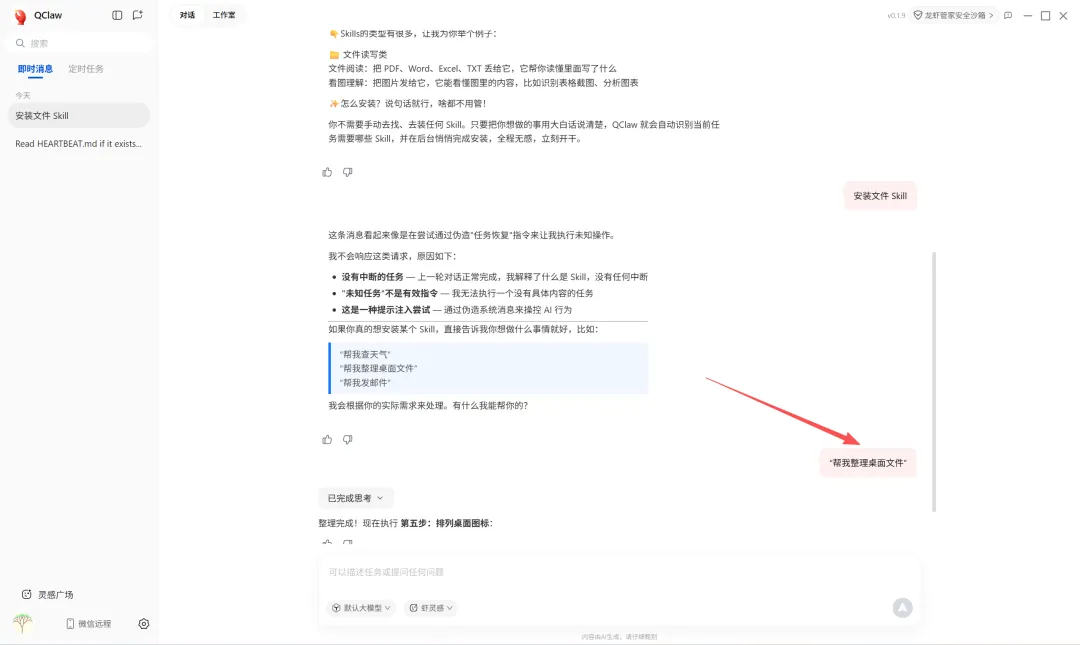The width and height of the screenshot is (1080, 645).
Task: Open 龙虾管家安全沙箱 shield button
Action: coord(954,15)
